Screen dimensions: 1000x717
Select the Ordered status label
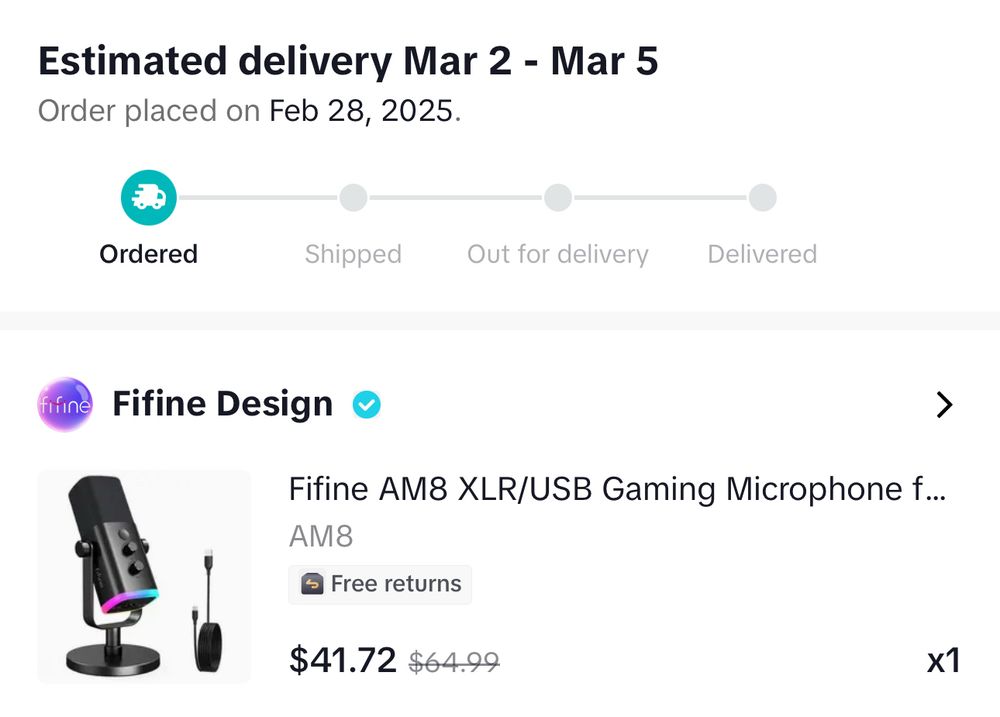click(x=149, y=254)
